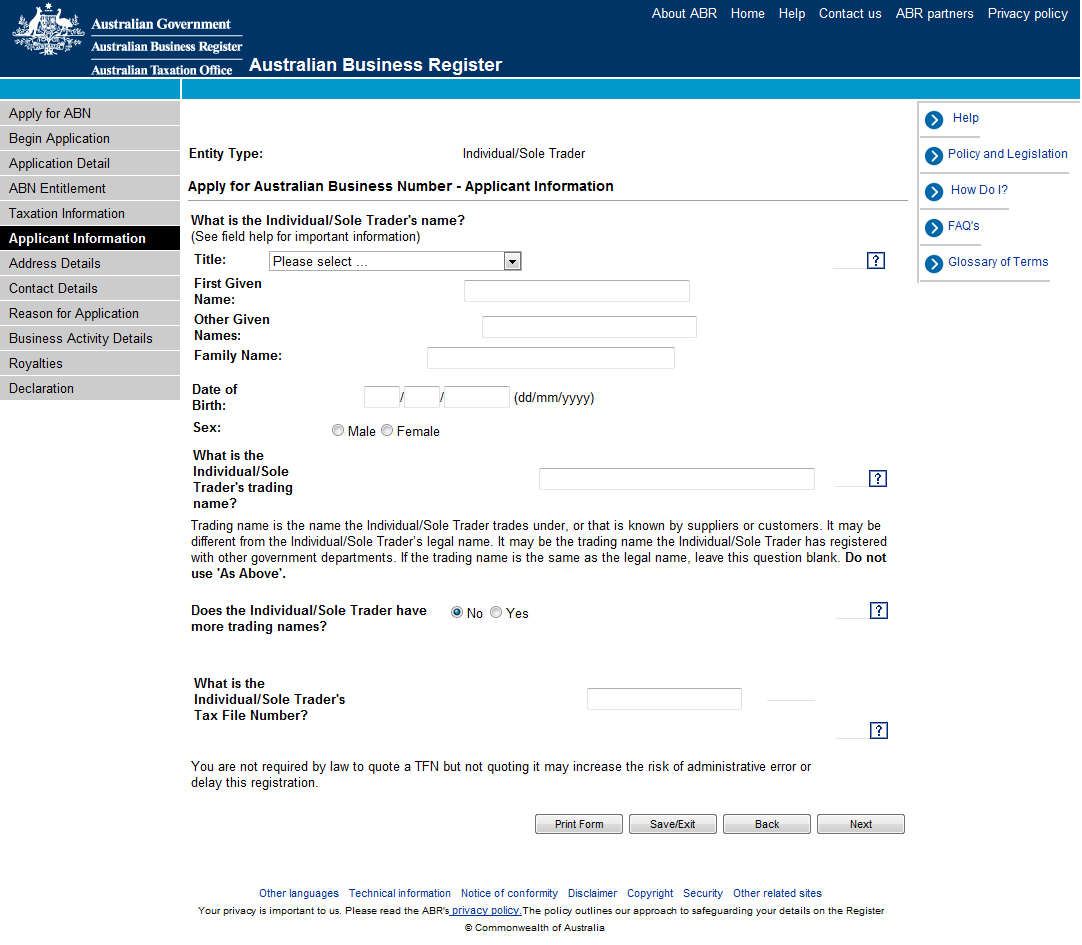The width and height of the screenshot is (1082, 945).
Task: Choose Yes for more trading names
Action: click(496, 613)
